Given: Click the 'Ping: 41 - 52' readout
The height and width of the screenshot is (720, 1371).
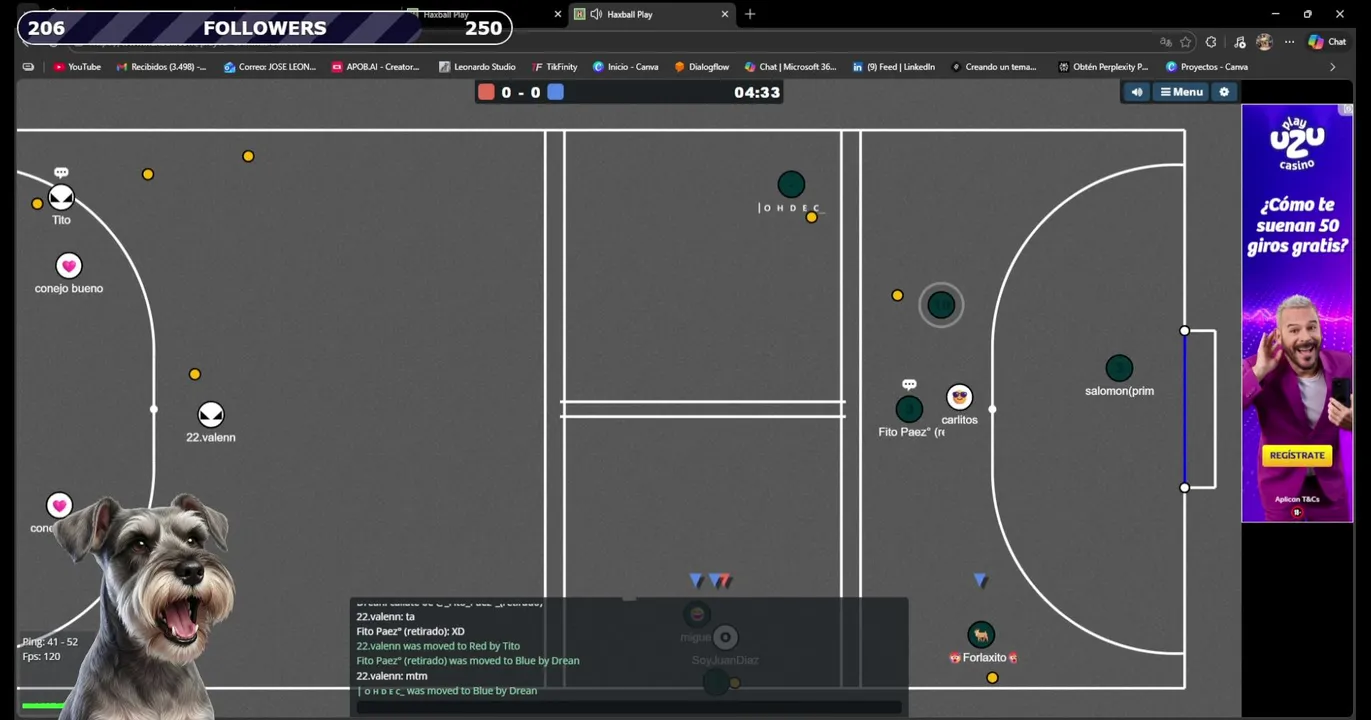Looking at the screenshot, I should (50, 642).
